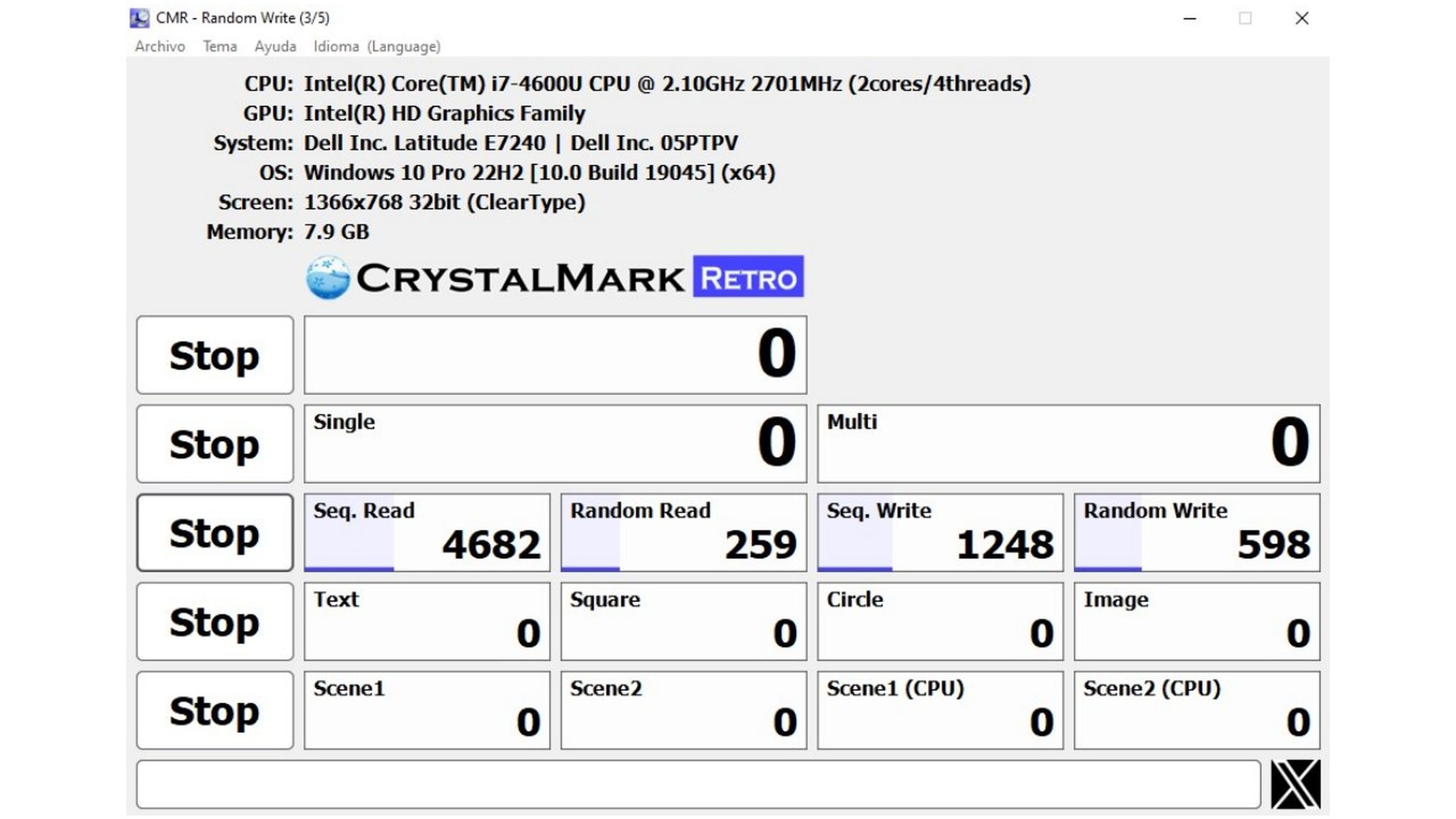Stop the CPU Single/Multi test row
Screen dimensions: 1456x819
(x=215, y=444)
